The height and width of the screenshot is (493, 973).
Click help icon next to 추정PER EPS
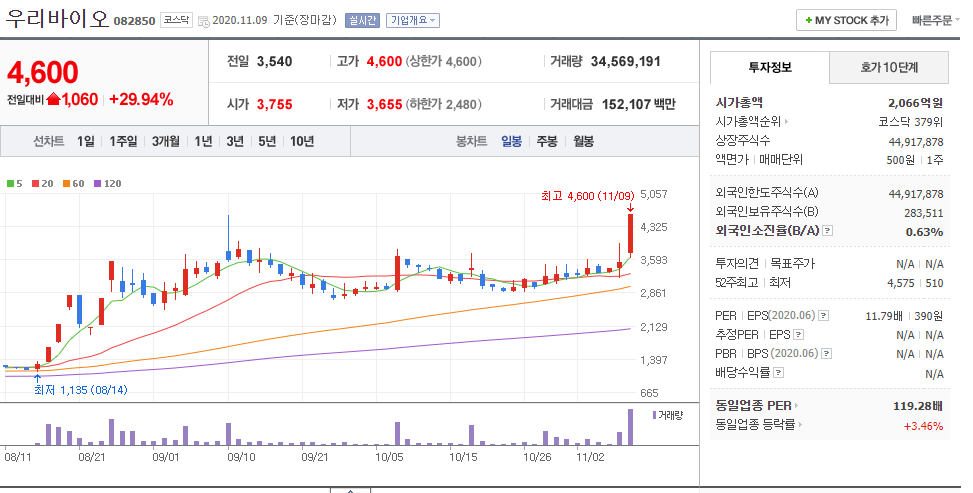click(799, 335)
